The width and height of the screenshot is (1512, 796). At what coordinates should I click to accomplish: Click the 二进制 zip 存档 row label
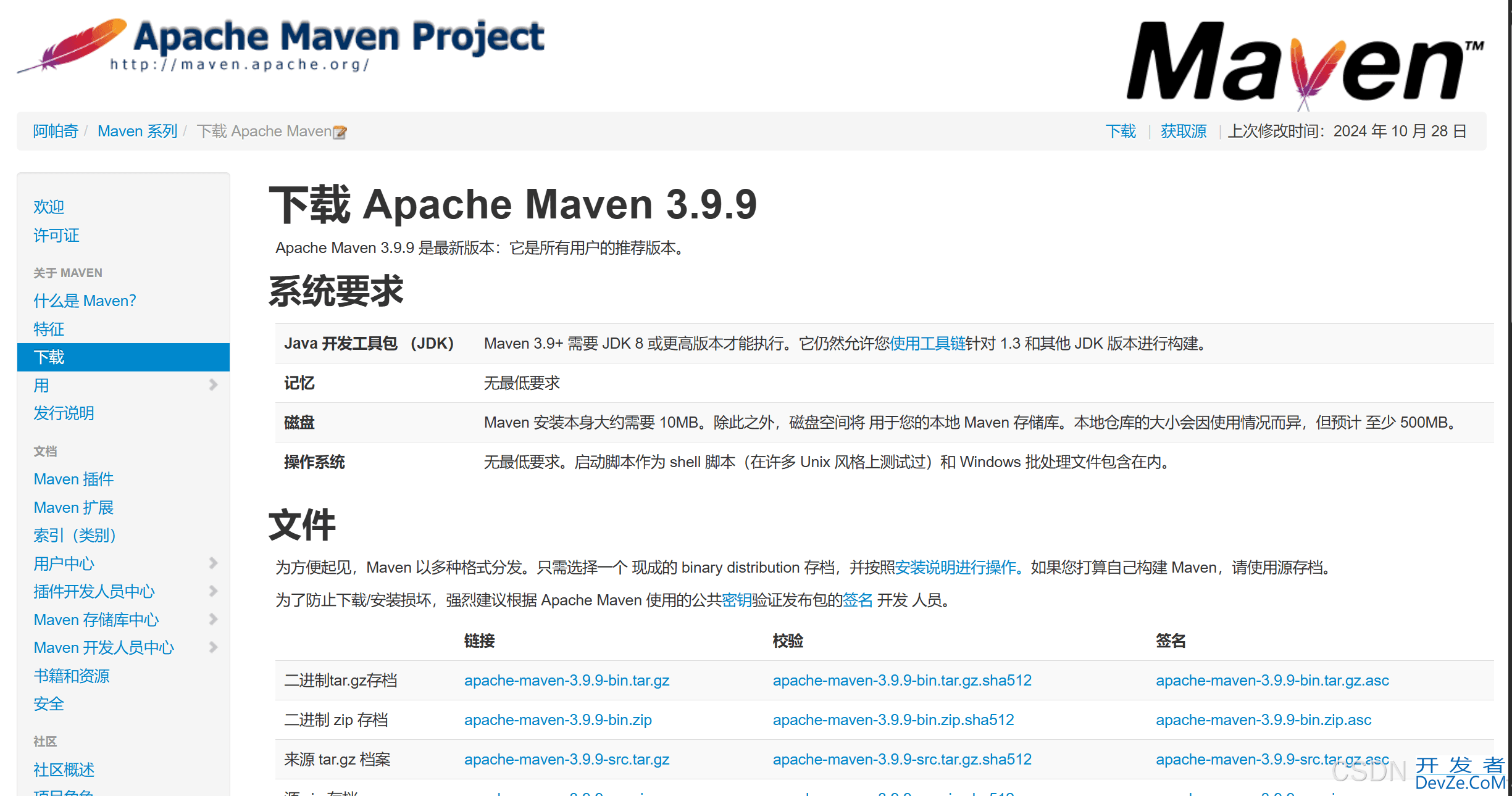tap(336, 720)
